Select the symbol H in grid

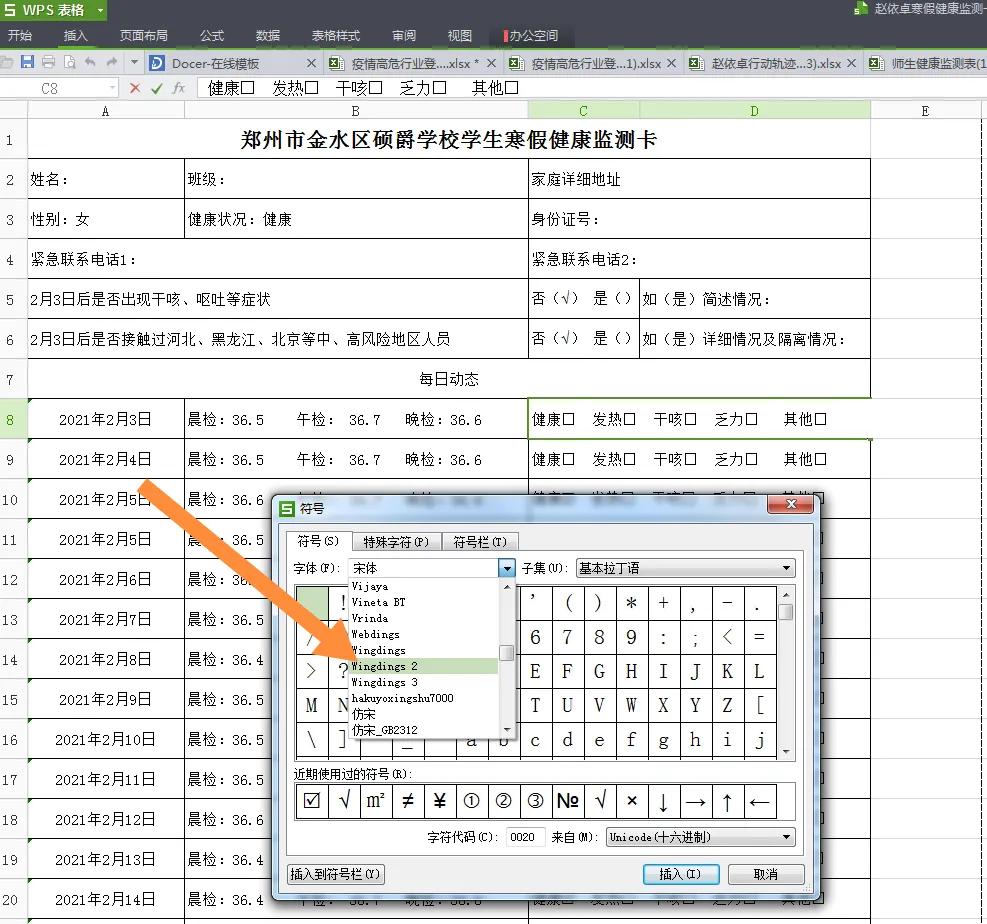tap(631, 671)
